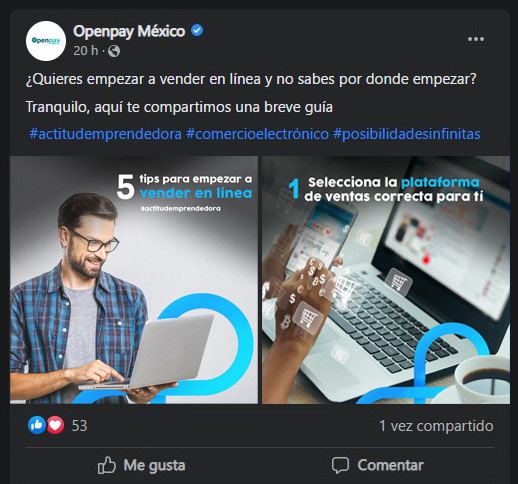Open the 'Selecciona la plataforma' image

pos(386,280)
